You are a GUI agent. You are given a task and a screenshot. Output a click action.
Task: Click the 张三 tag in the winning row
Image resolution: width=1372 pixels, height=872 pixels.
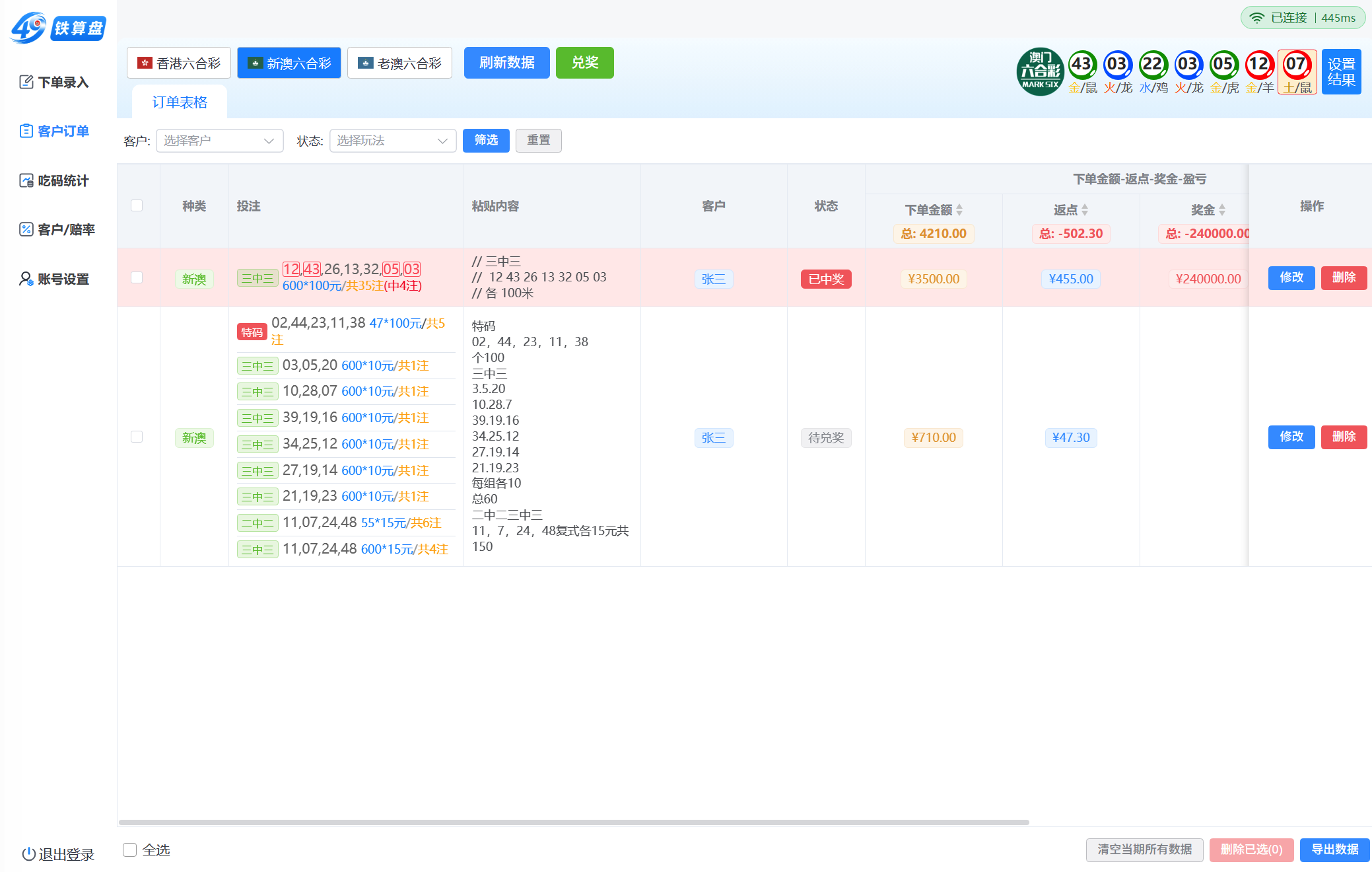click(x=714, y=279)
